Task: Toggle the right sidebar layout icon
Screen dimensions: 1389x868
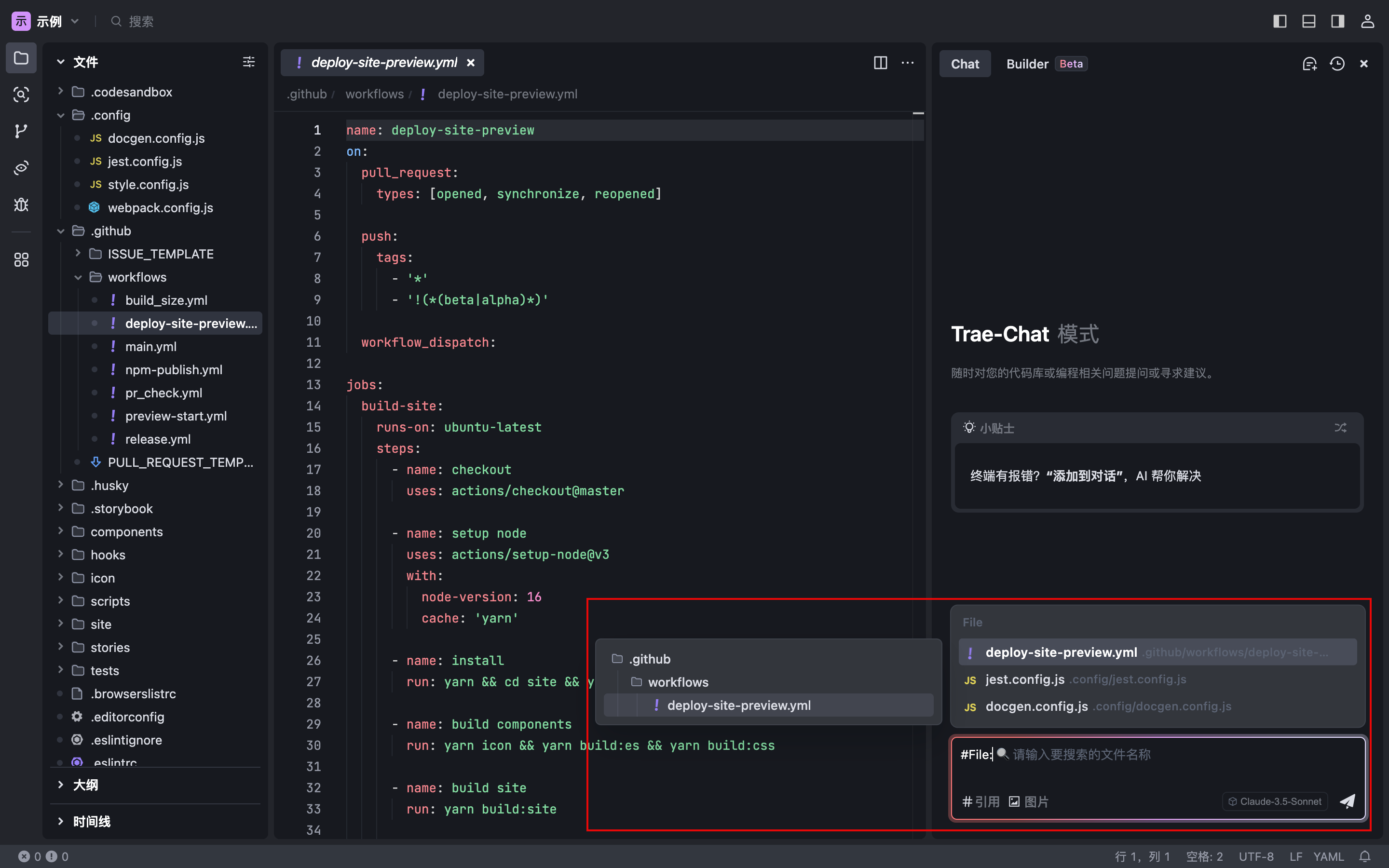Action: coord(1338,21)
